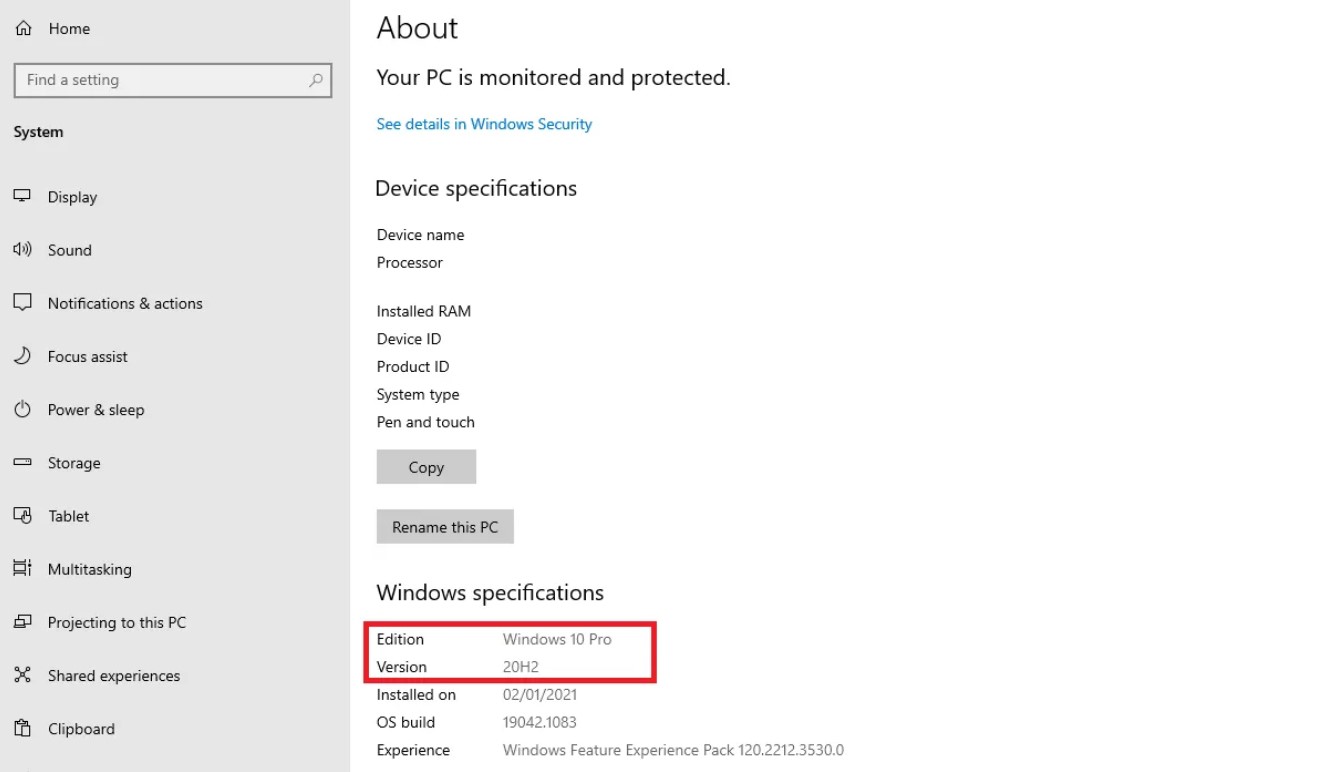Click the Device specifications heading
1329x772 pixels.
476,188
